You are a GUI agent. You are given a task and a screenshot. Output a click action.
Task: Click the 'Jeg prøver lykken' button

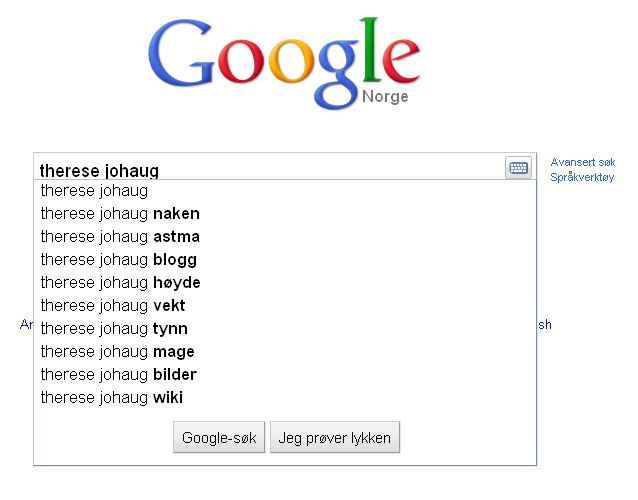coord(335,437)
